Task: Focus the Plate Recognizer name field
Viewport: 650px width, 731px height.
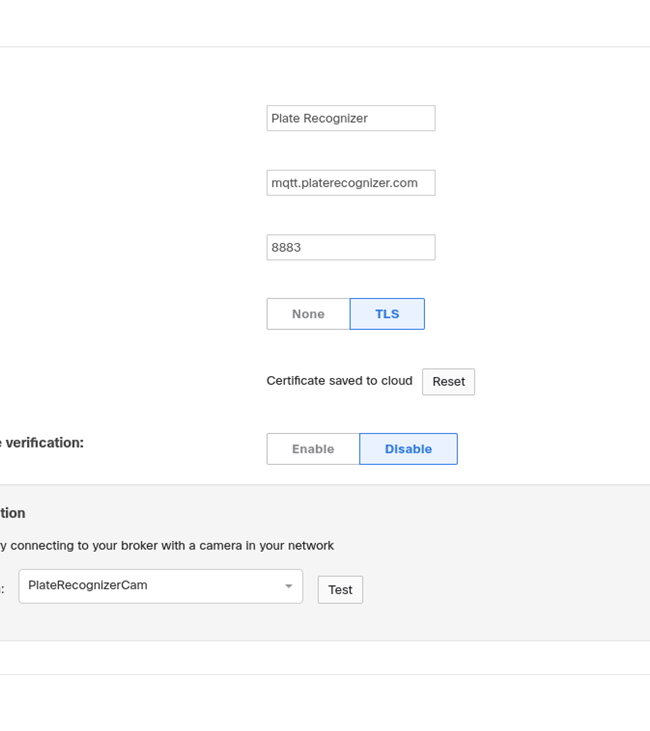Action: pos(351,118)
